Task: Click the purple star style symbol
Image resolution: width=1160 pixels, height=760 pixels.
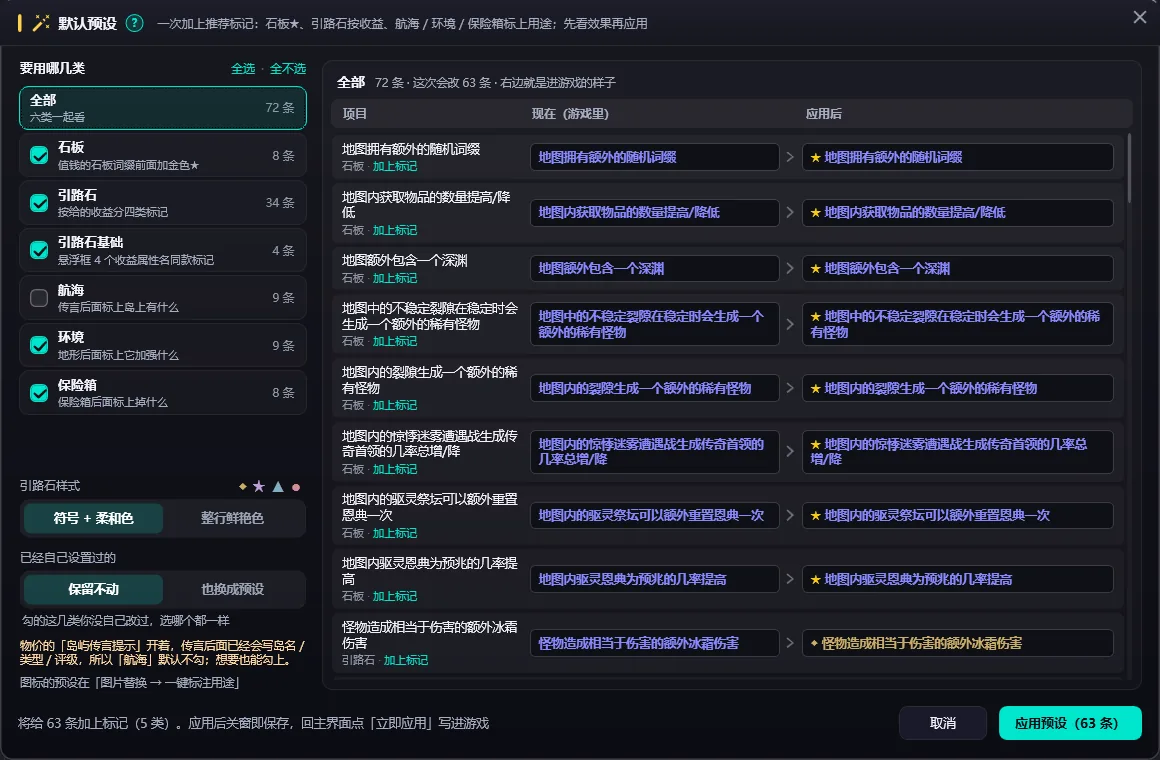Action: click(259, 486)
